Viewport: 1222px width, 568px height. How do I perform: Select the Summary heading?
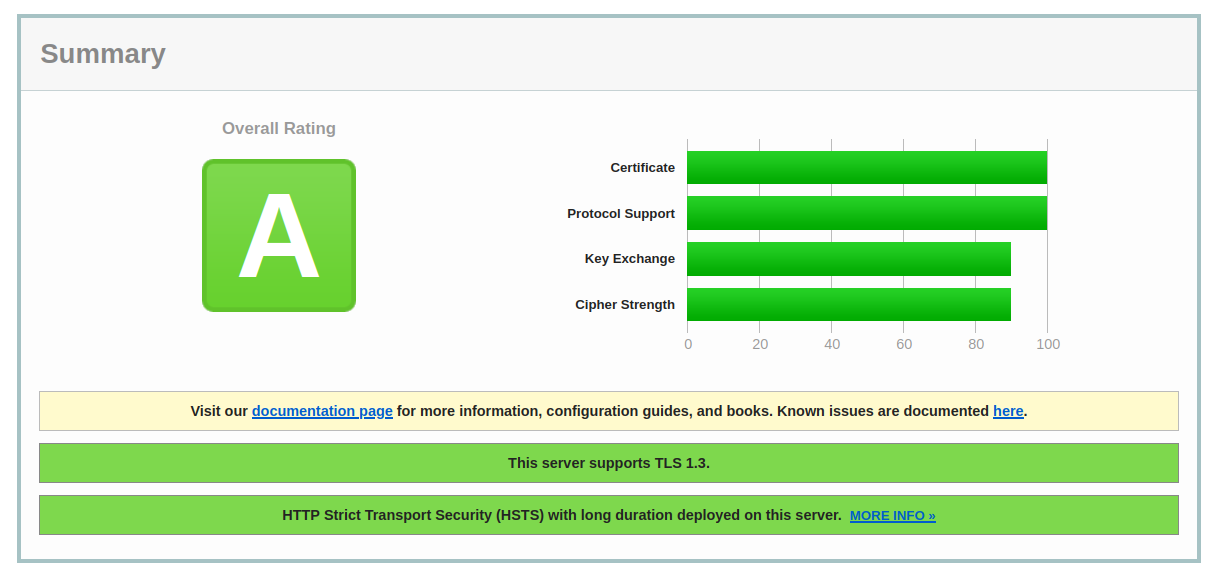tap(103, 54)
